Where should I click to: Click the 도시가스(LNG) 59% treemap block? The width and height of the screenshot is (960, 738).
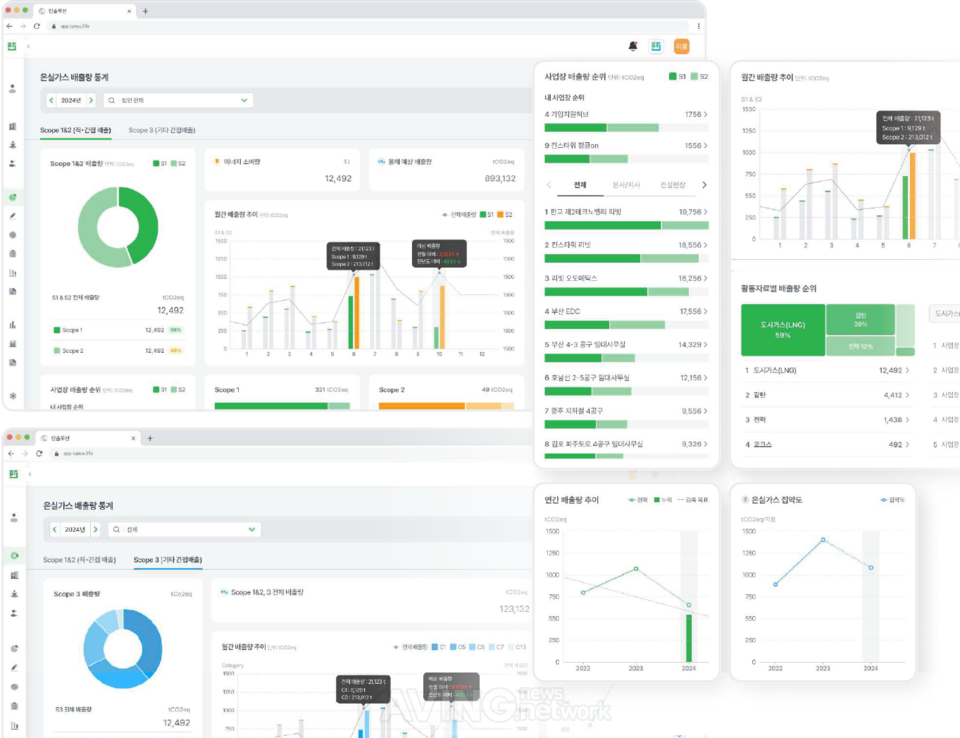click(x=782, y=331)
